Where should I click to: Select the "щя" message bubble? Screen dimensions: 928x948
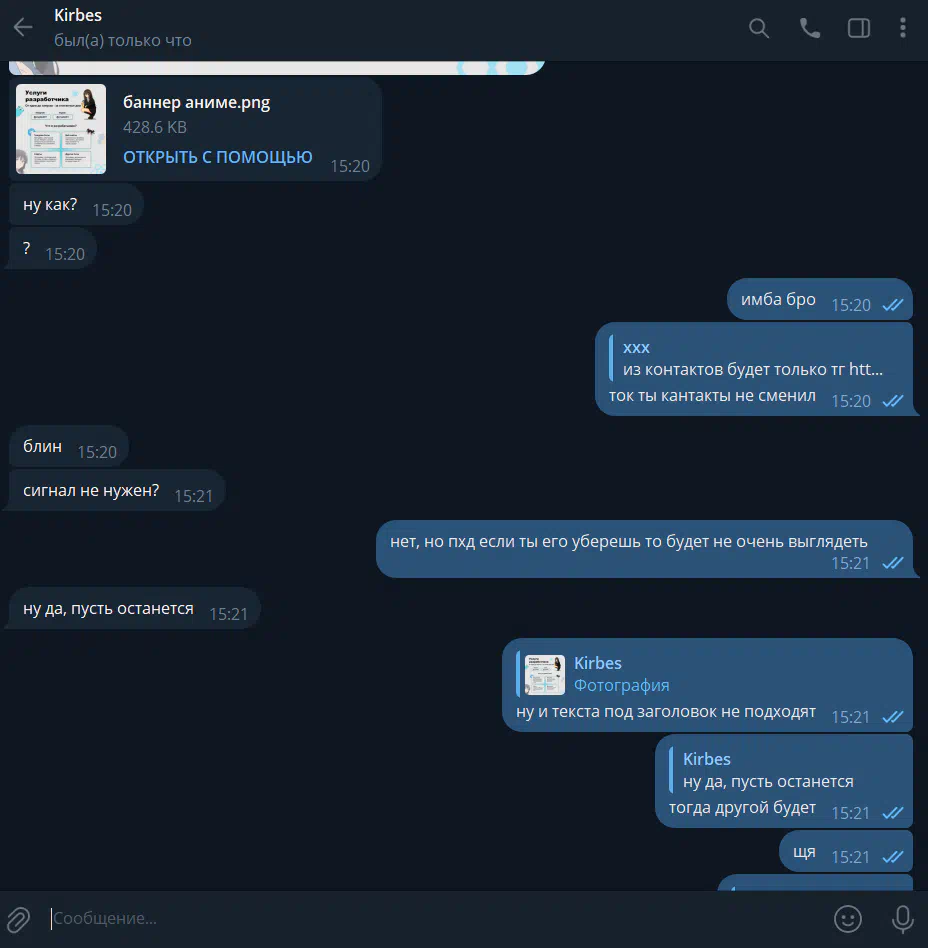pos(846,851)
